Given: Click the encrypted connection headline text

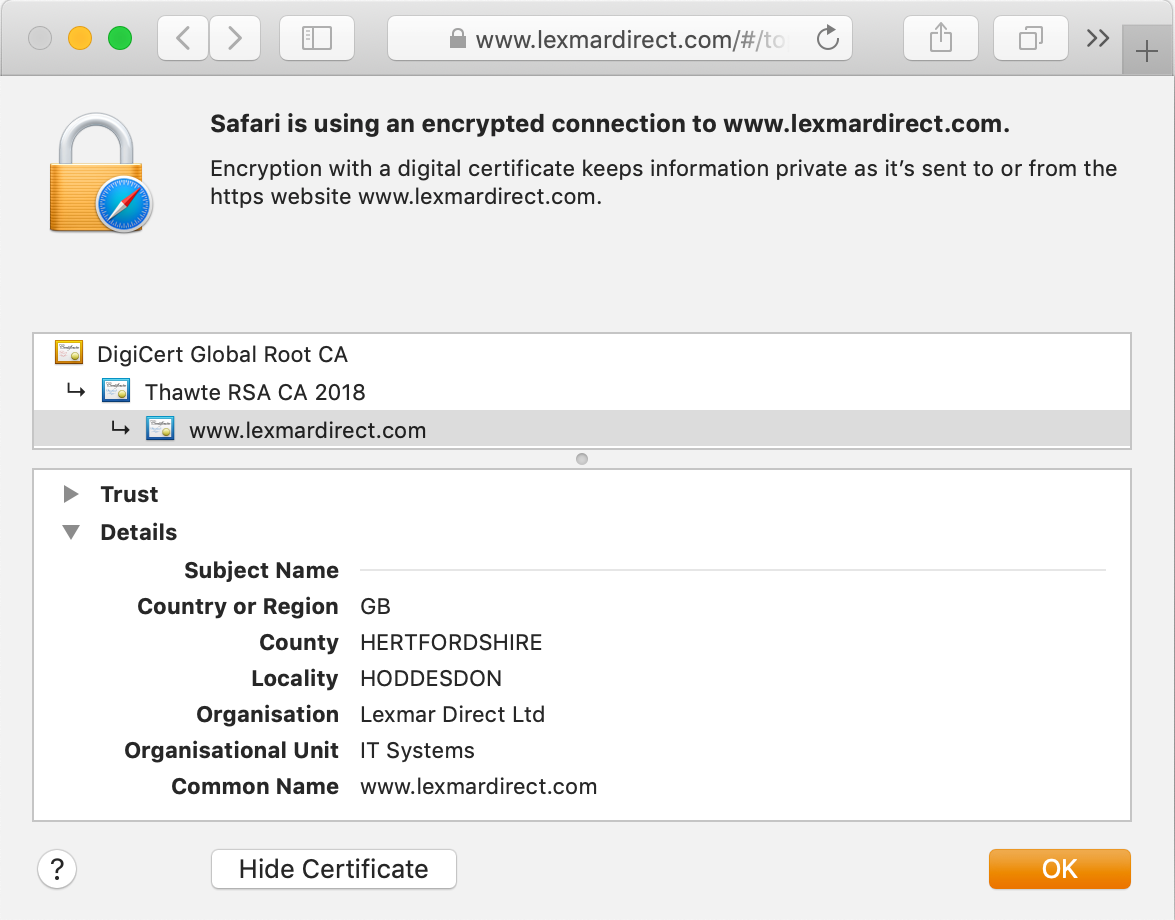Looking at the screenshot, I should 610,124.
